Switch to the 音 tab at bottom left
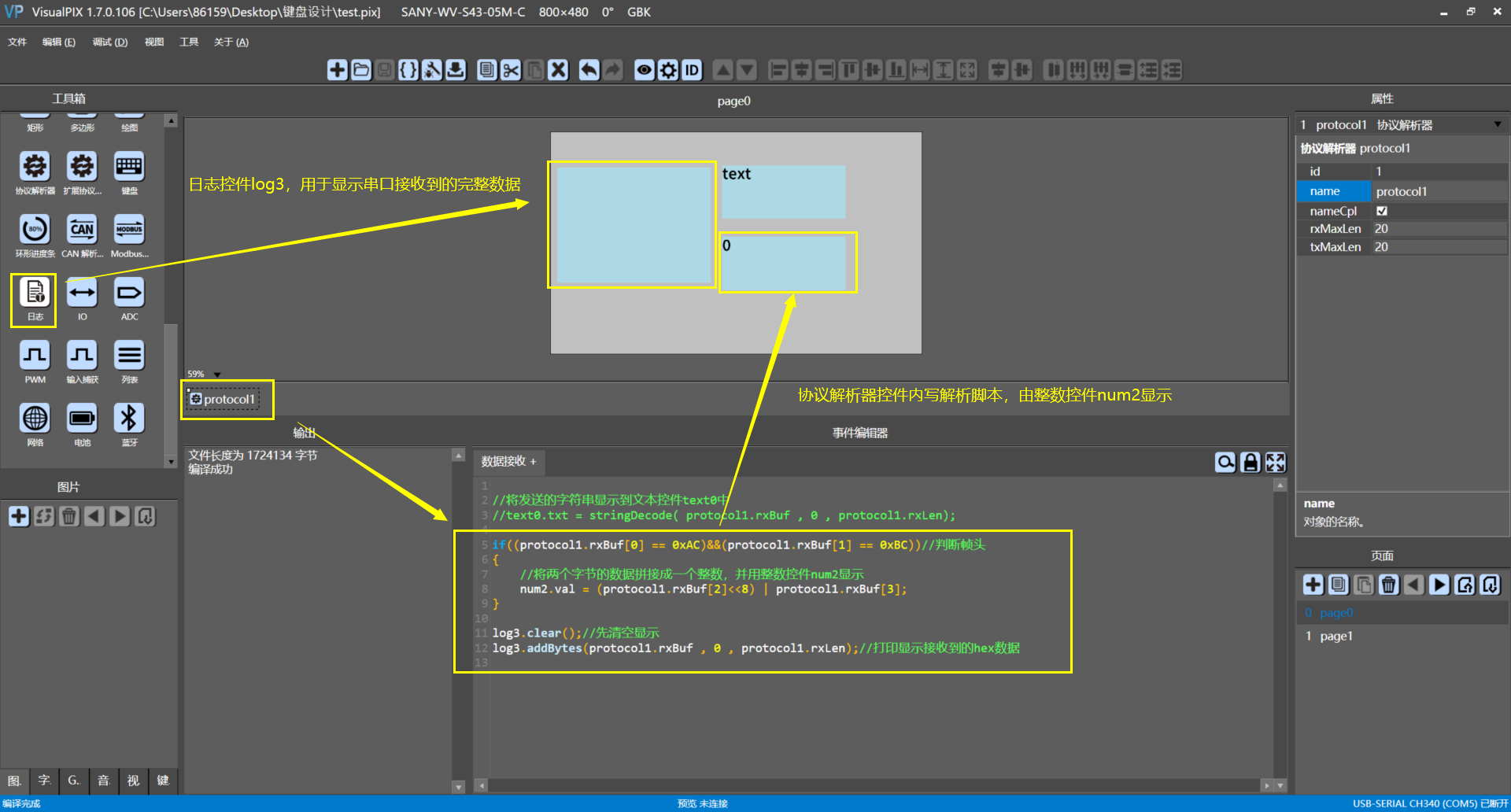This screenshot has width=1511, height=812. (x=103, y=781)
